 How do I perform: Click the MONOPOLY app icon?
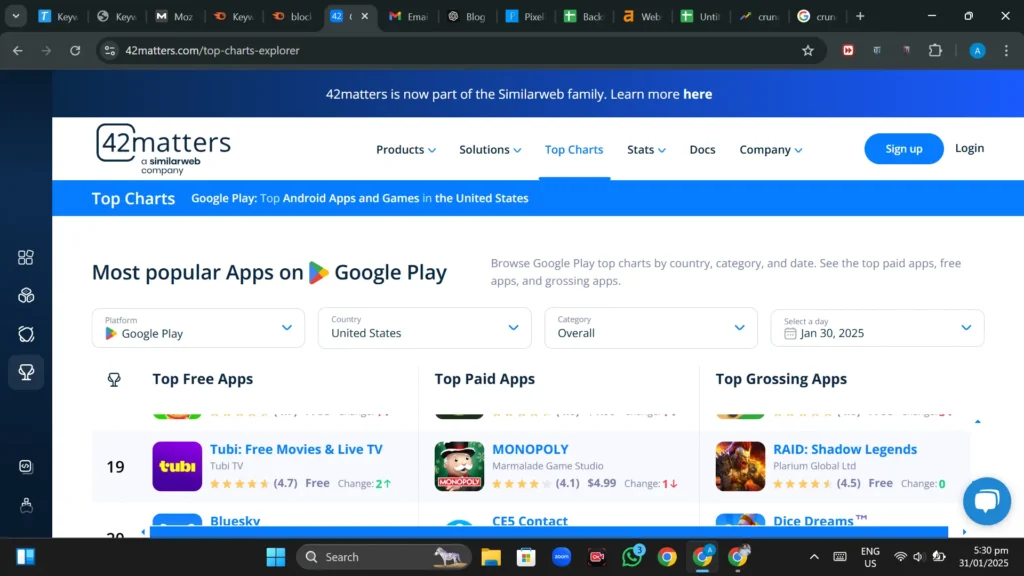(x=459, y=466)
